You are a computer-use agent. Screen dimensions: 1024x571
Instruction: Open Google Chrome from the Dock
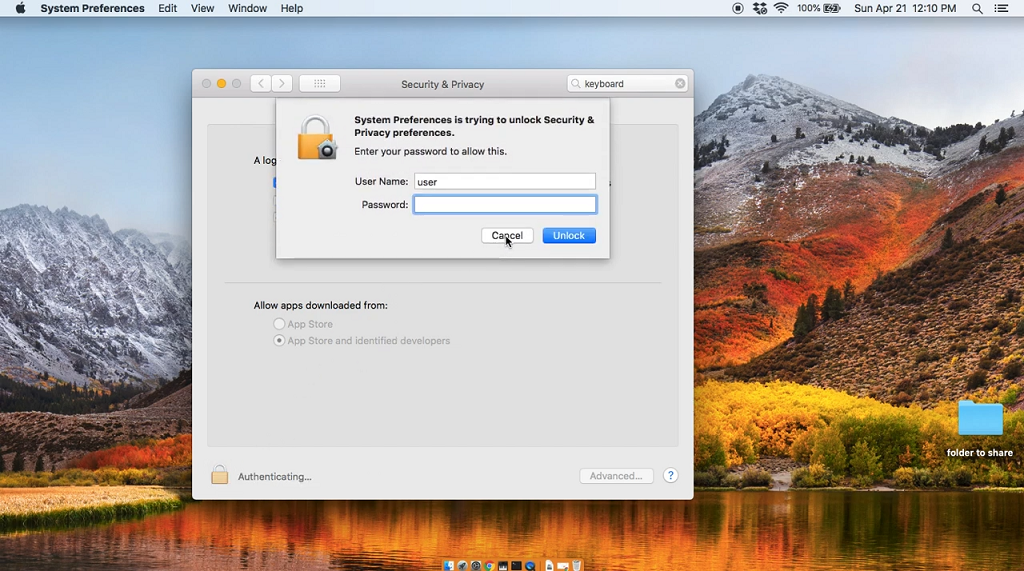(489, 566)
